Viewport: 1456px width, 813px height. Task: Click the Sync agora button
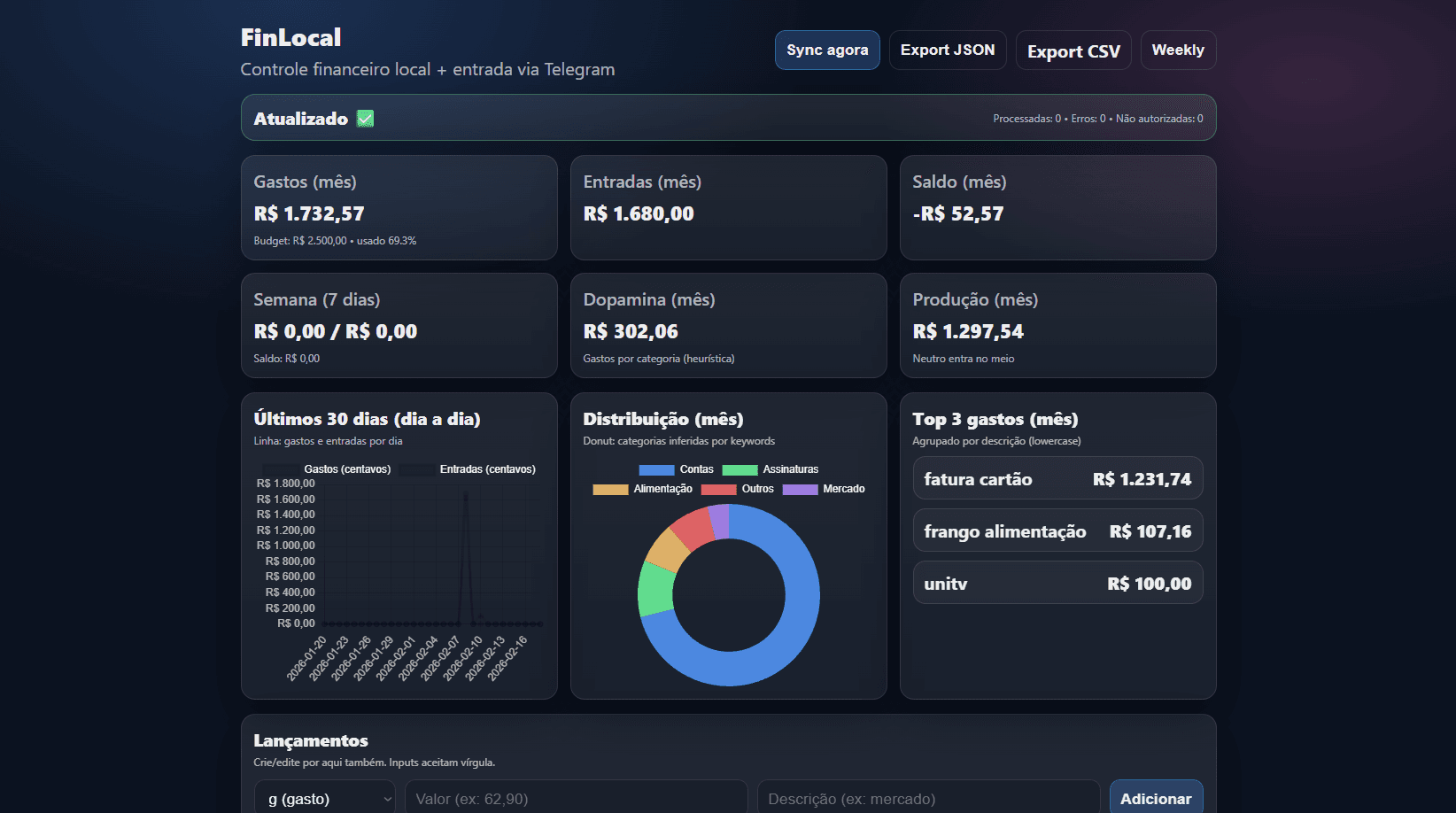[x=826, y=50]
